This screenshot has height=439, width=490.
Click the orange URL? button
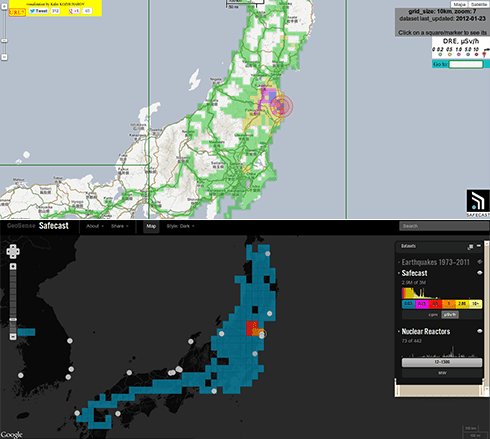[x=17, y=12]
